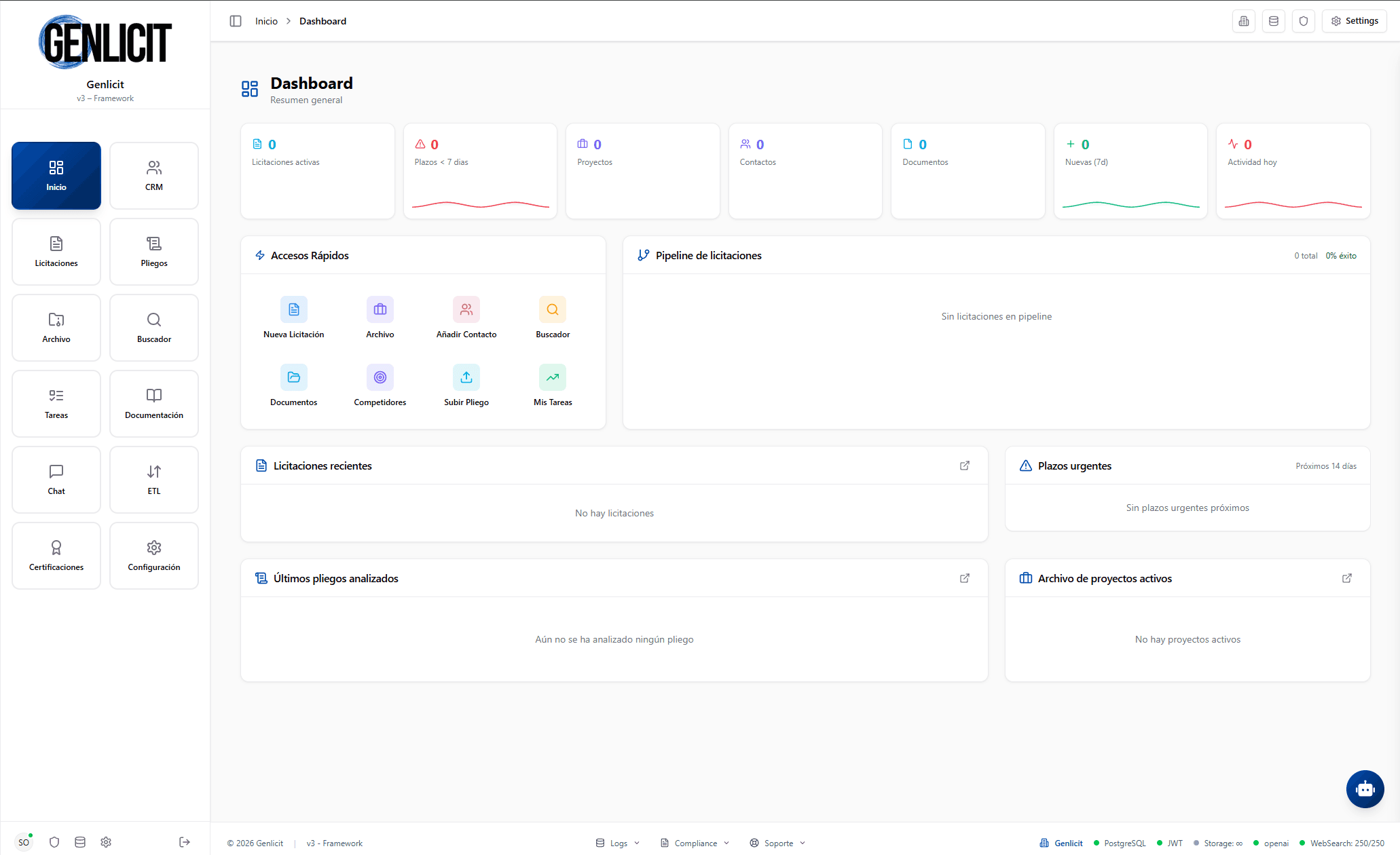Open the Settings button

pos(1354,21)
